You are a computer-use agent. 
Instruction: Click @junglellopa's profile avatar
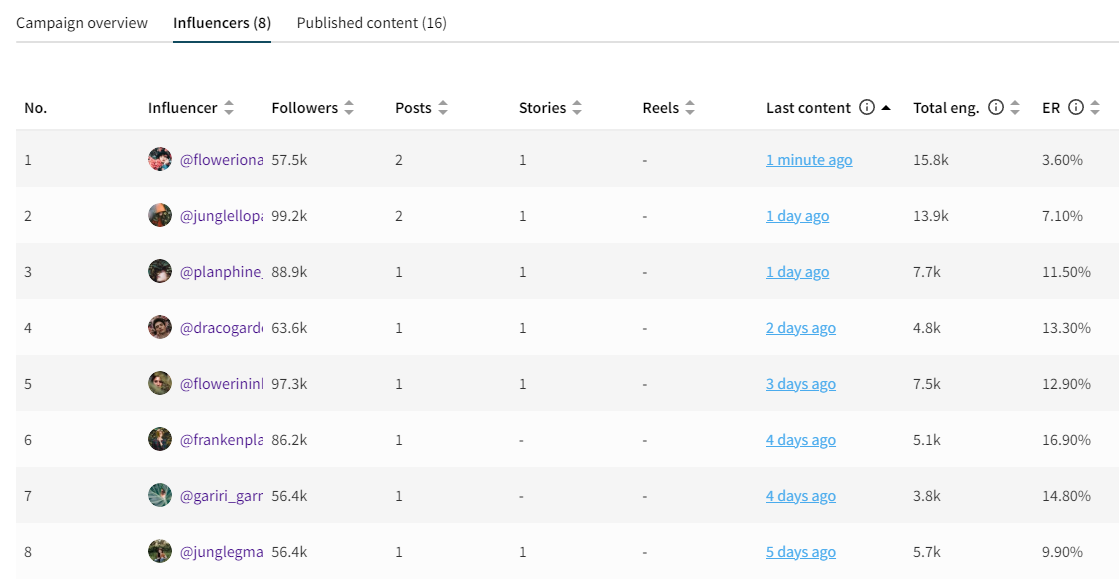160,215
